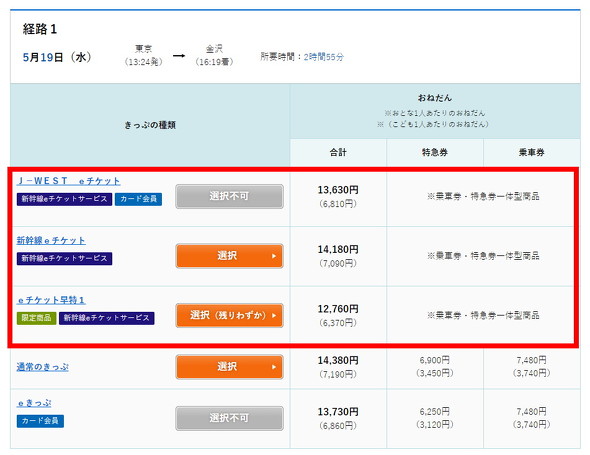Click the 合計 column header
Screen dimensions: 590x455
(x=338, y=152)
